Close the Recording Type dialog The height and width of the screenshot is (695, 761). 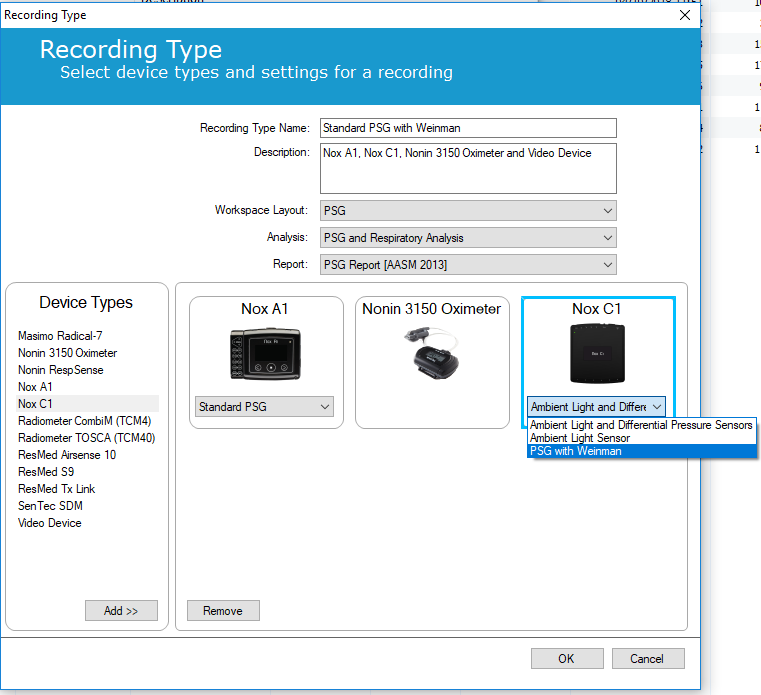click(x=685, y=15)
